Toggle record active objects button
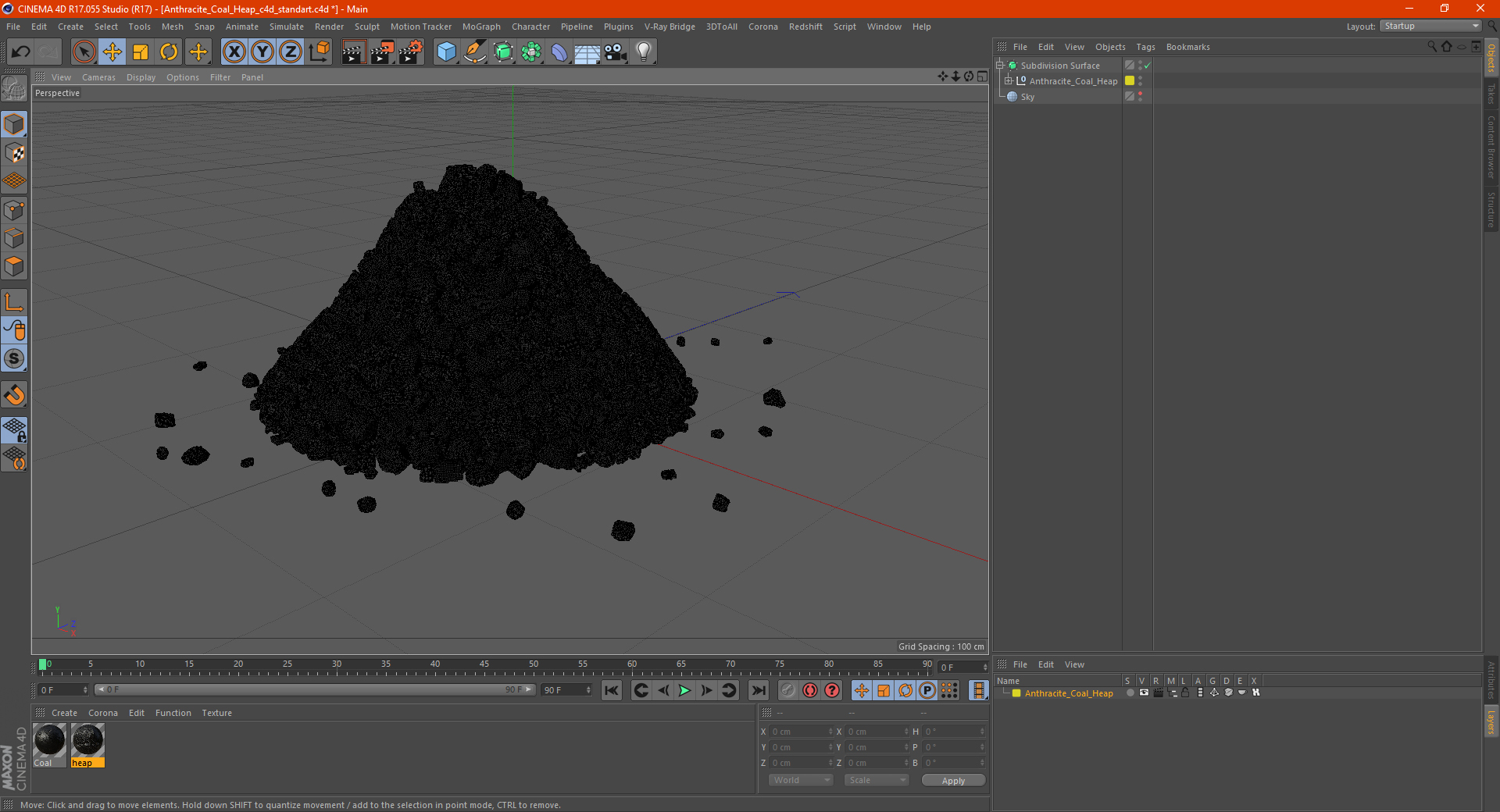The image size is (1500, 812). [788, 690]
